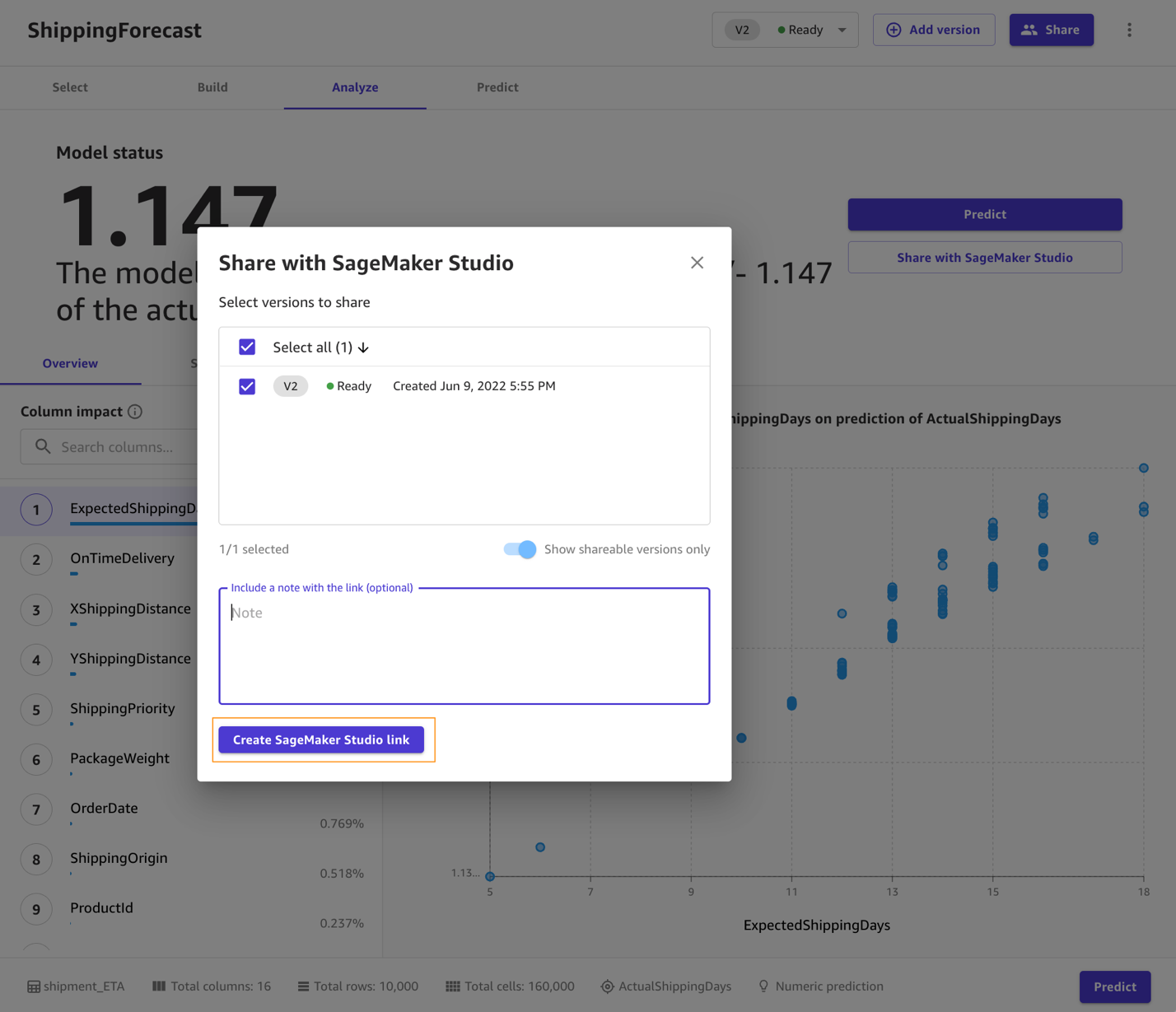
Task: Toggle Show shareable versions only switch
Action: point(520,549)
